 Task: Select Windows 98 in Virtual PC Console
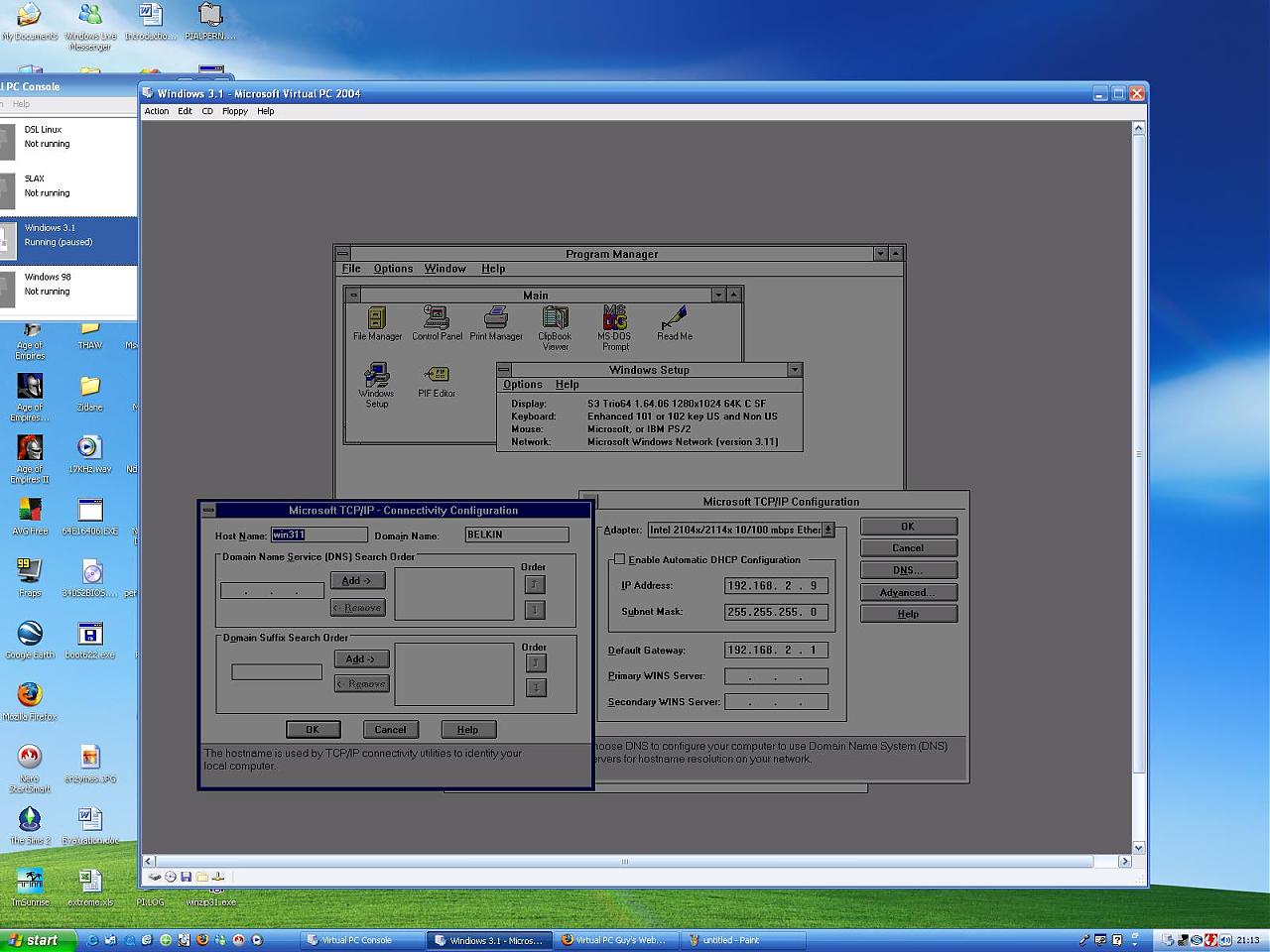click(x=68, y=285)
